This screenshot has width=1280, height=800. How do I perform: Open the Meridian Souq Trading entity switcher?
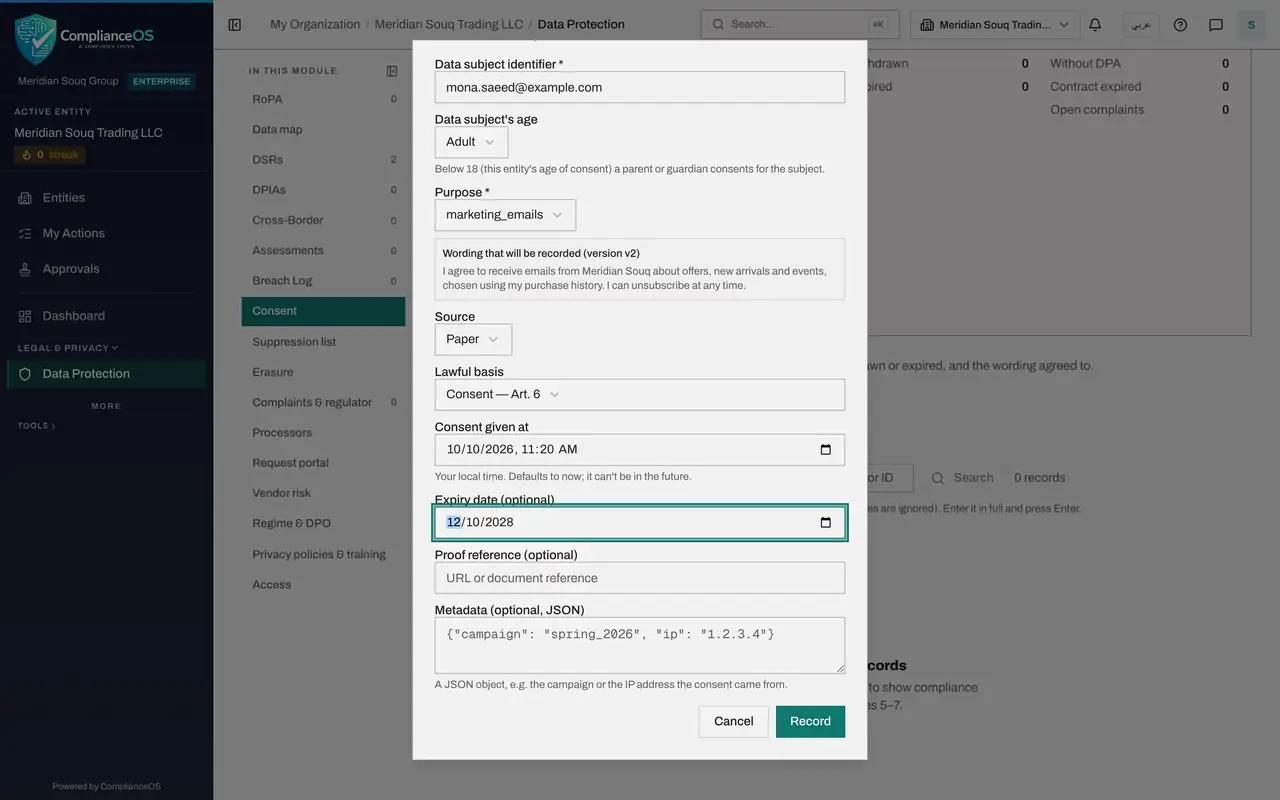tap(996, 25)
